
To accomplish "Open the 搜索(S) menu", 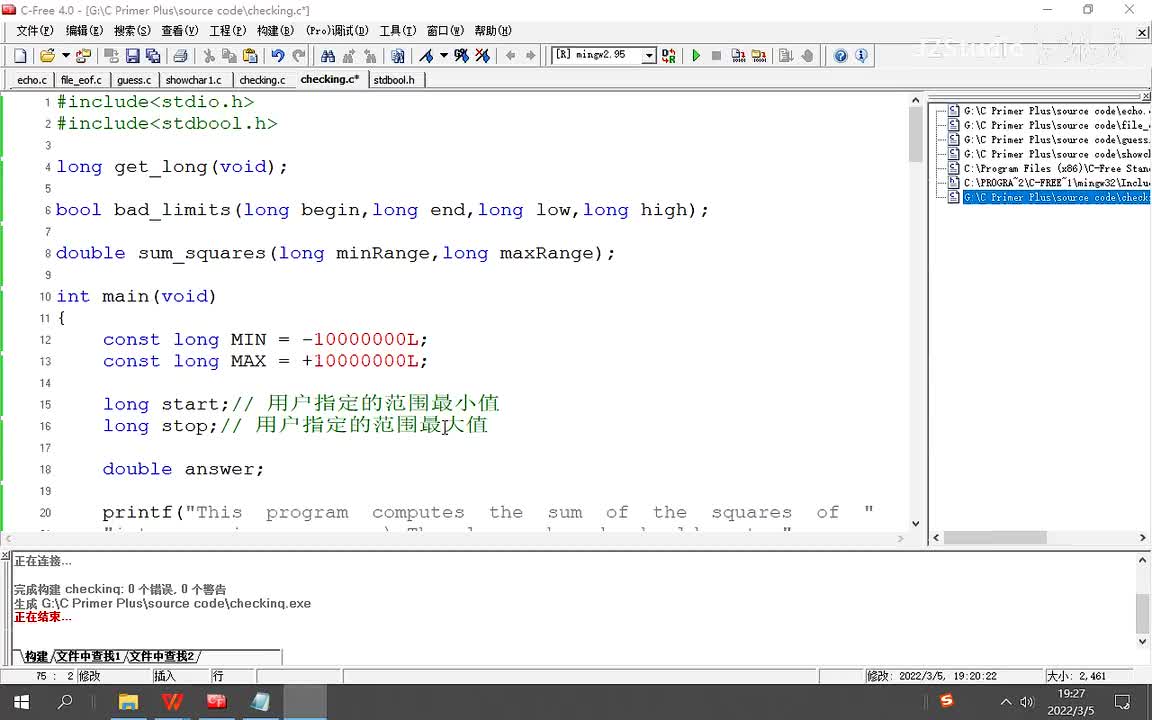I will (132, 31).
